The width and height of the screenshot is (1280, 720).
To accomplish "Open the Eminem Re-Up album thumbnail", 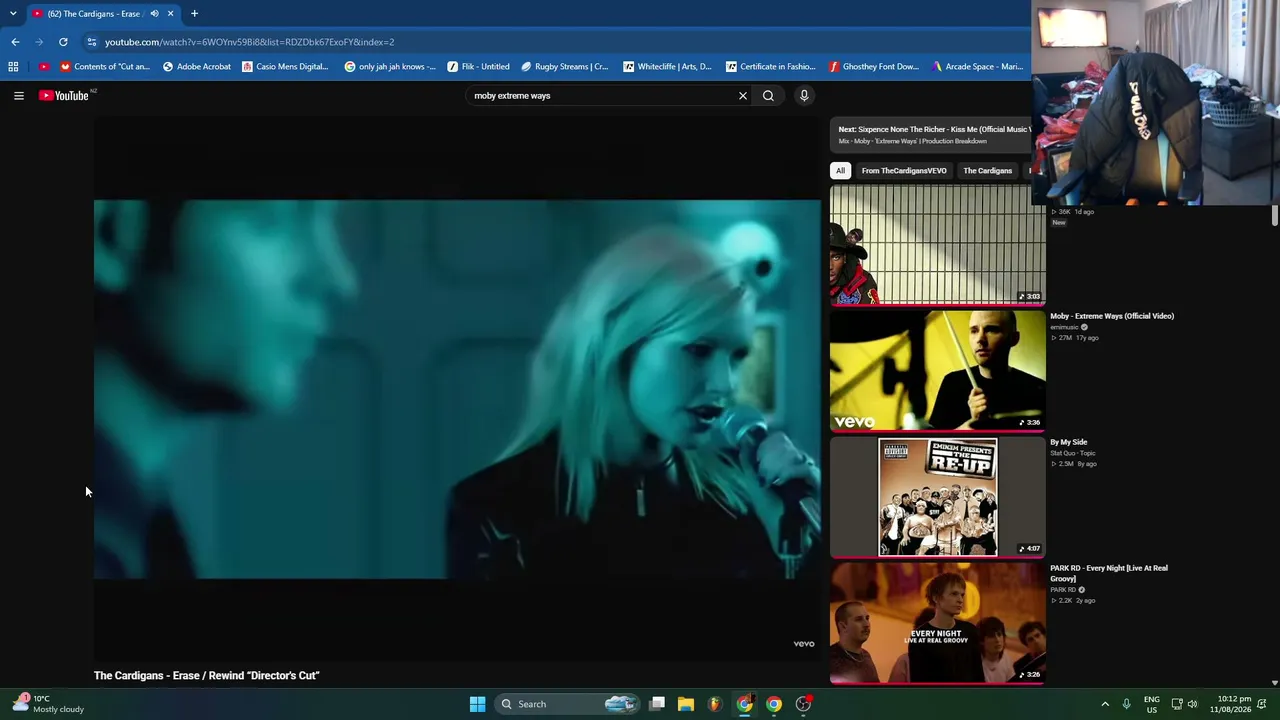I will click(938, 497).
